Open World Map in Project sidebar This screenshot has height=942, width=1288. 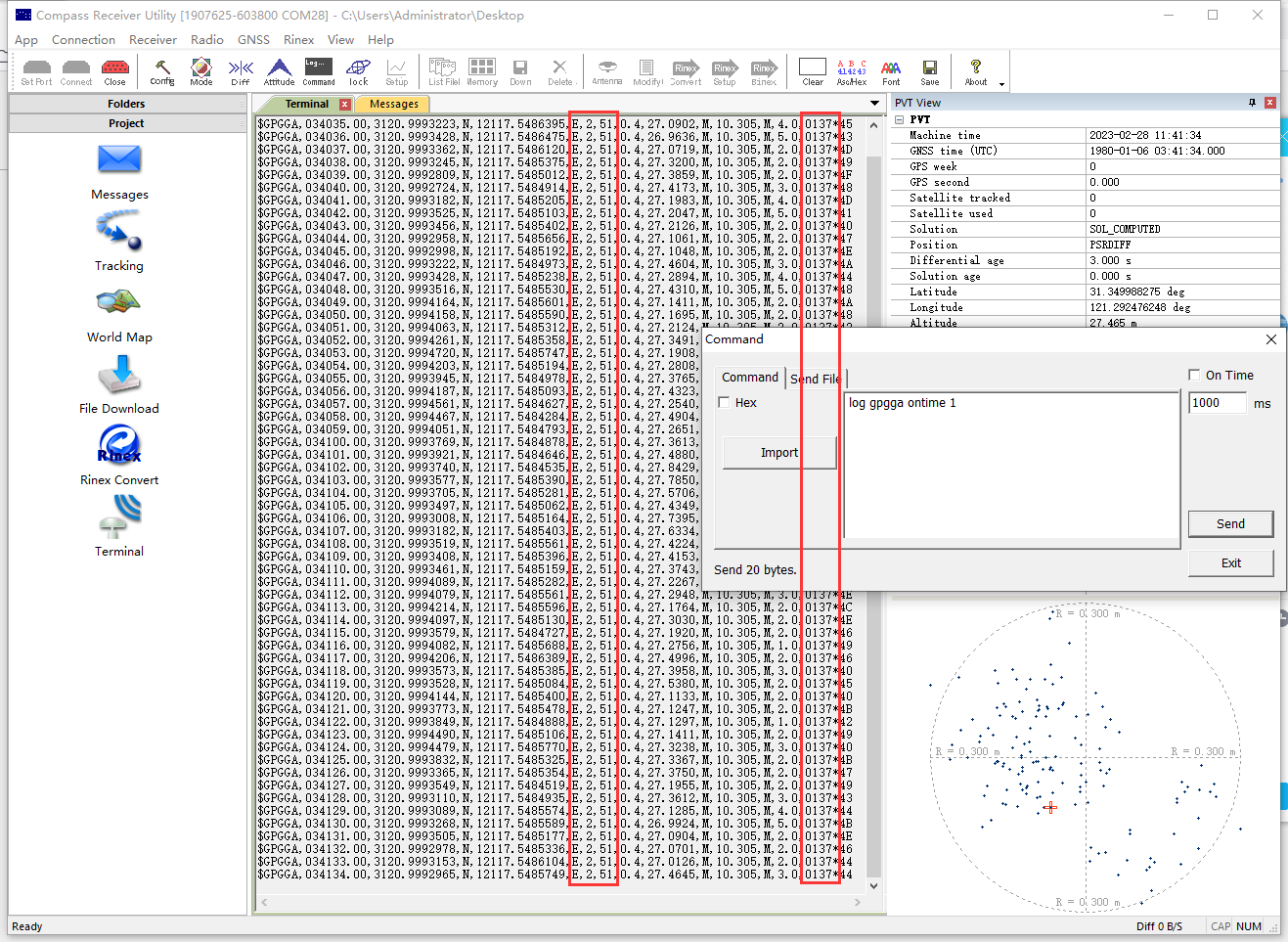pos(119,315)
